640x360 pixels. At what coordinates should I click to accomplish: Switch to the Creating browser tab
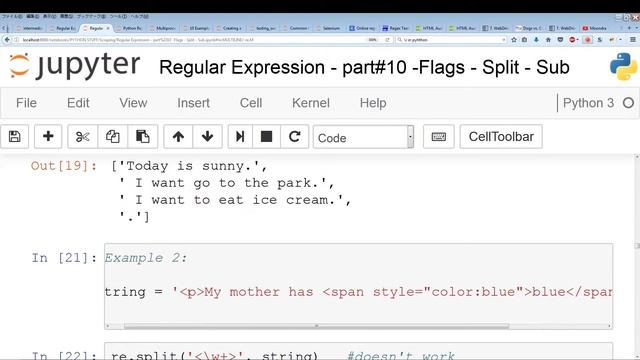[230, 28]
